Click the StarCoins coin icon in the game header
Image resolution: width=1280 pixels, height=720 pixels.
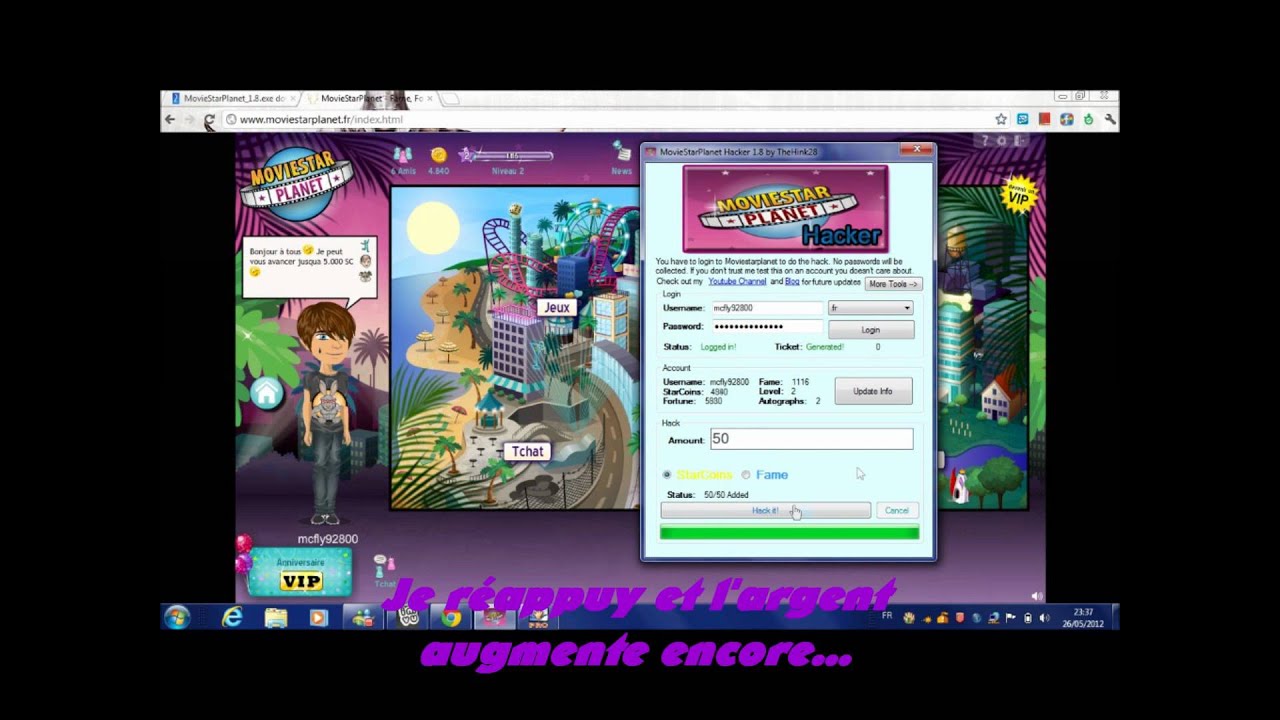[438, 155]
